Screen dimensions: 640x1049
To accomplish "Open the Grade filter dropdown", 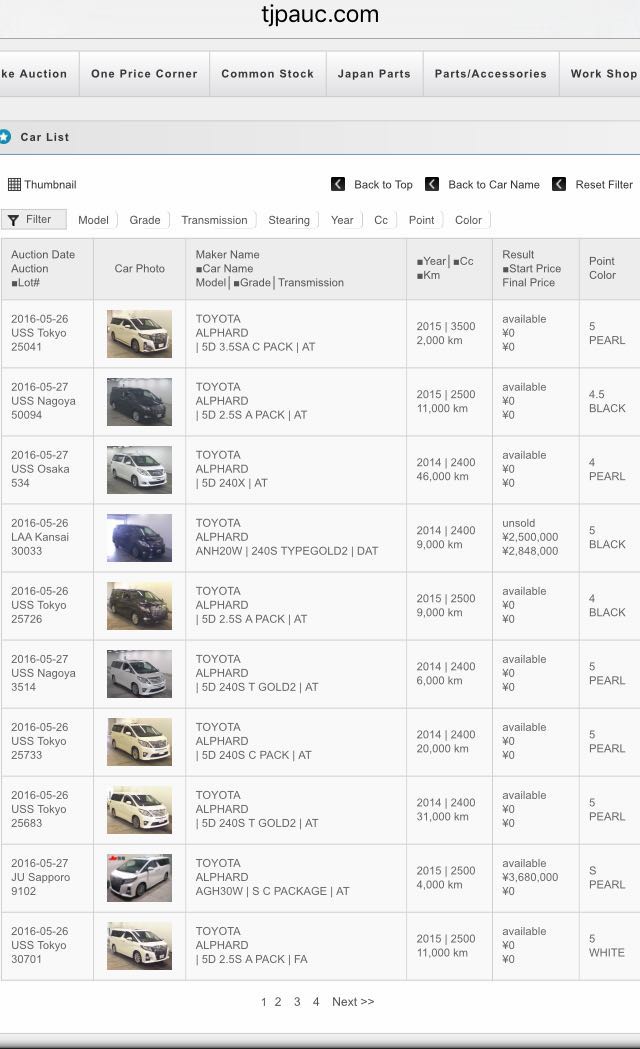I will coord(145,220).
